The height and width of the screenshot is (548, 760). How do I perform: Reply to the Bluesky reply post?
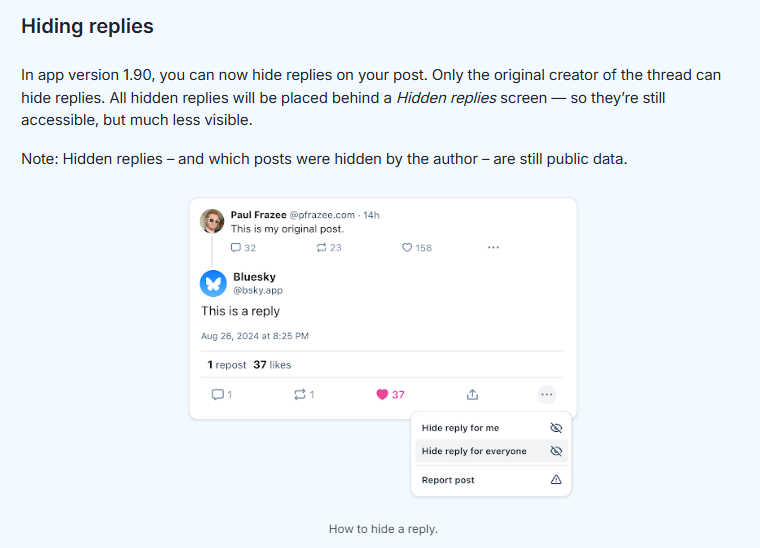(217, 395)
